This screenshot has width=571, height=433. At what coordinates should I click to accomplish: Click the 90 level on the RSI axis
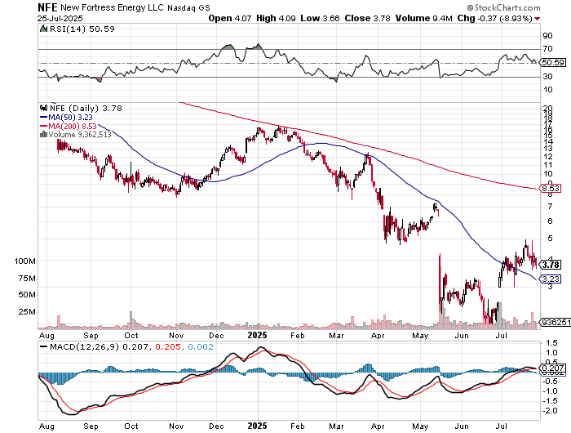[x=547, y=36]
